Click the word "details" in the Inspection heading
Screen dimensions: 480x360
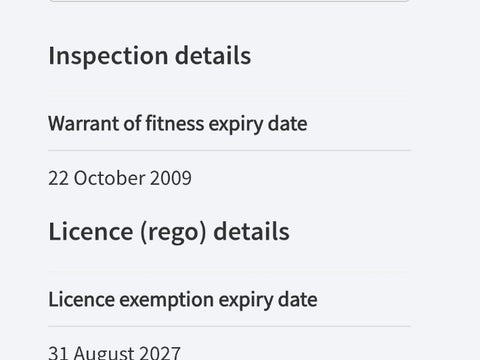(213, 56)
